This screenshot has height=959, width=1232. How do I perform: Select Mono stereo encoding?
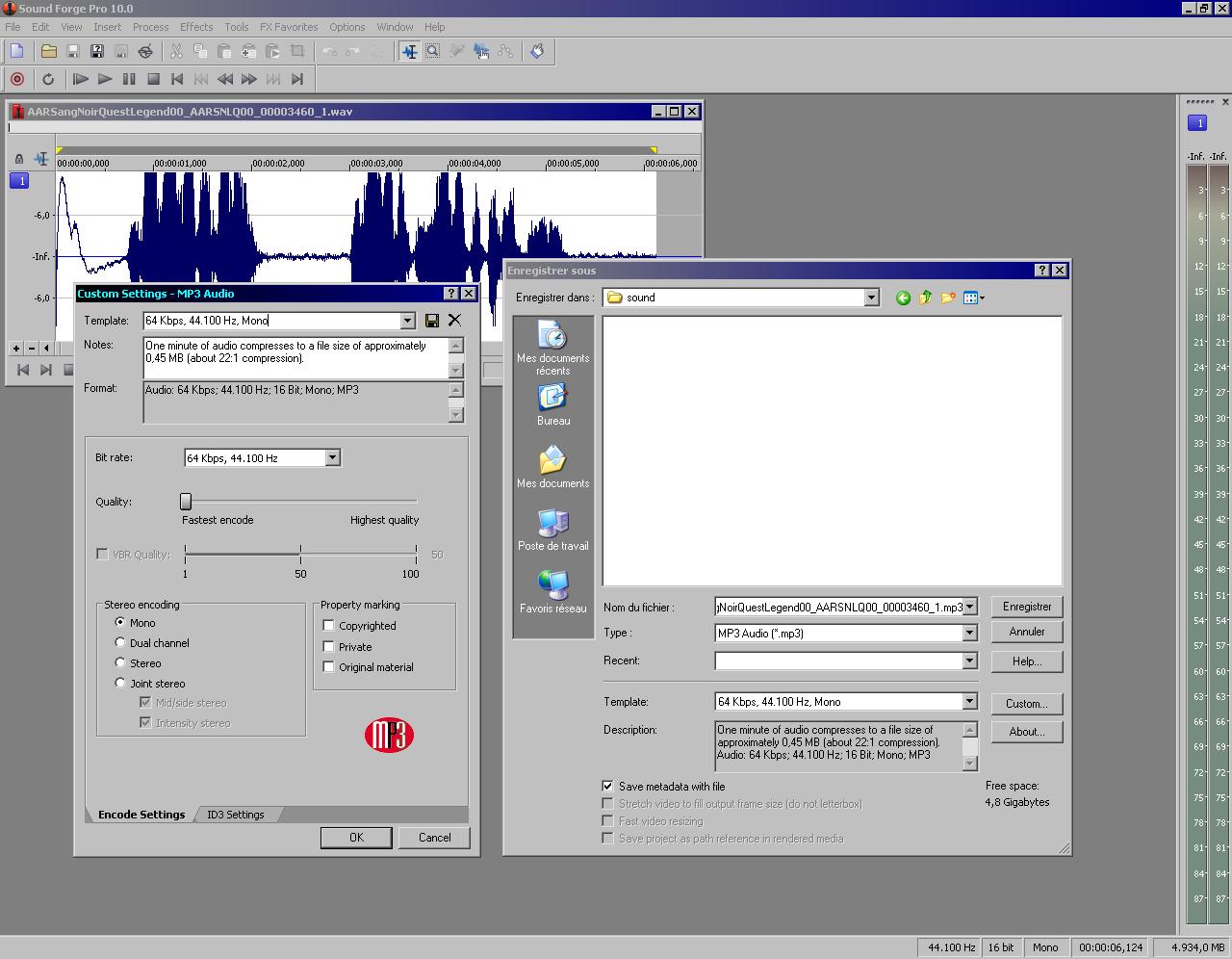click(120, 622)
